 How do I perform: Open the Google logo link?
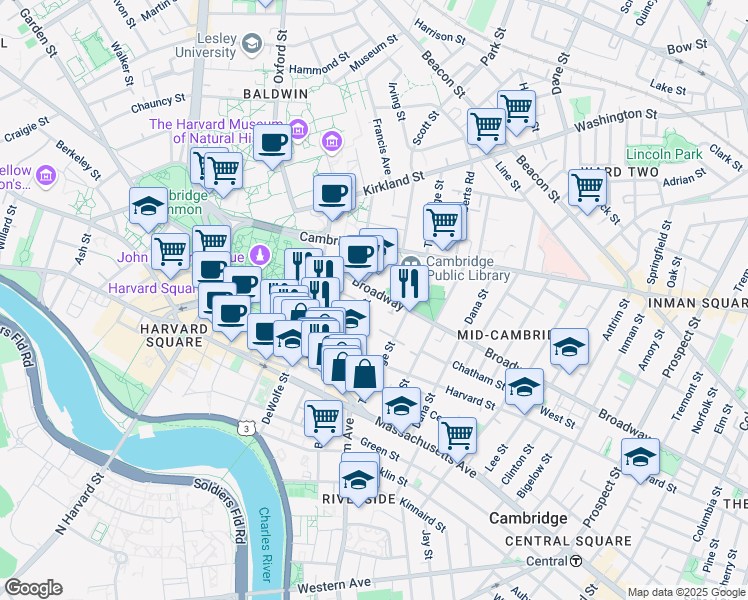pos(33,588)
